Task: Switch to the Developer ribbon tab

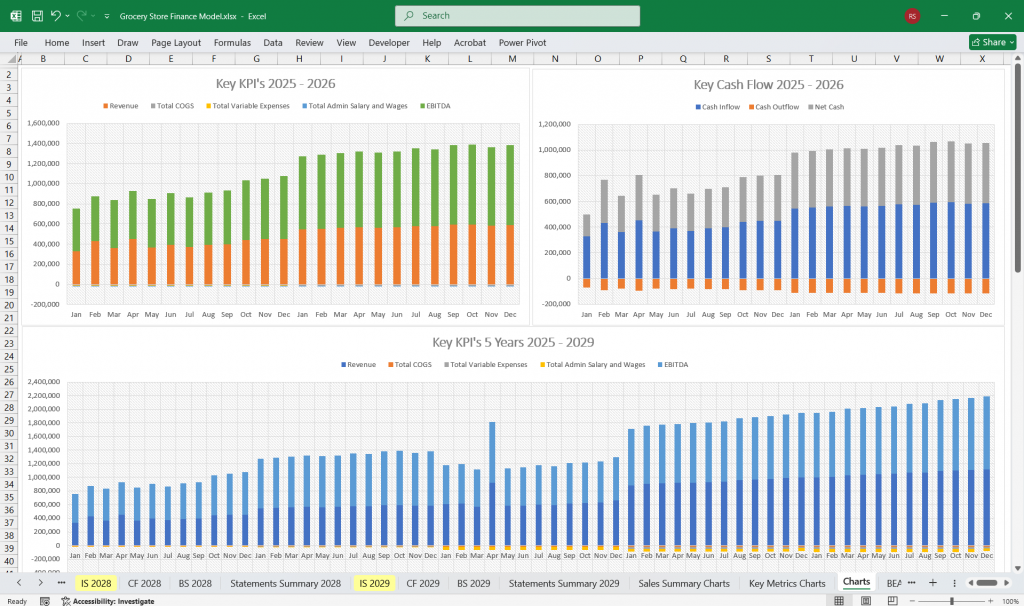Action: tap(388, 42)
